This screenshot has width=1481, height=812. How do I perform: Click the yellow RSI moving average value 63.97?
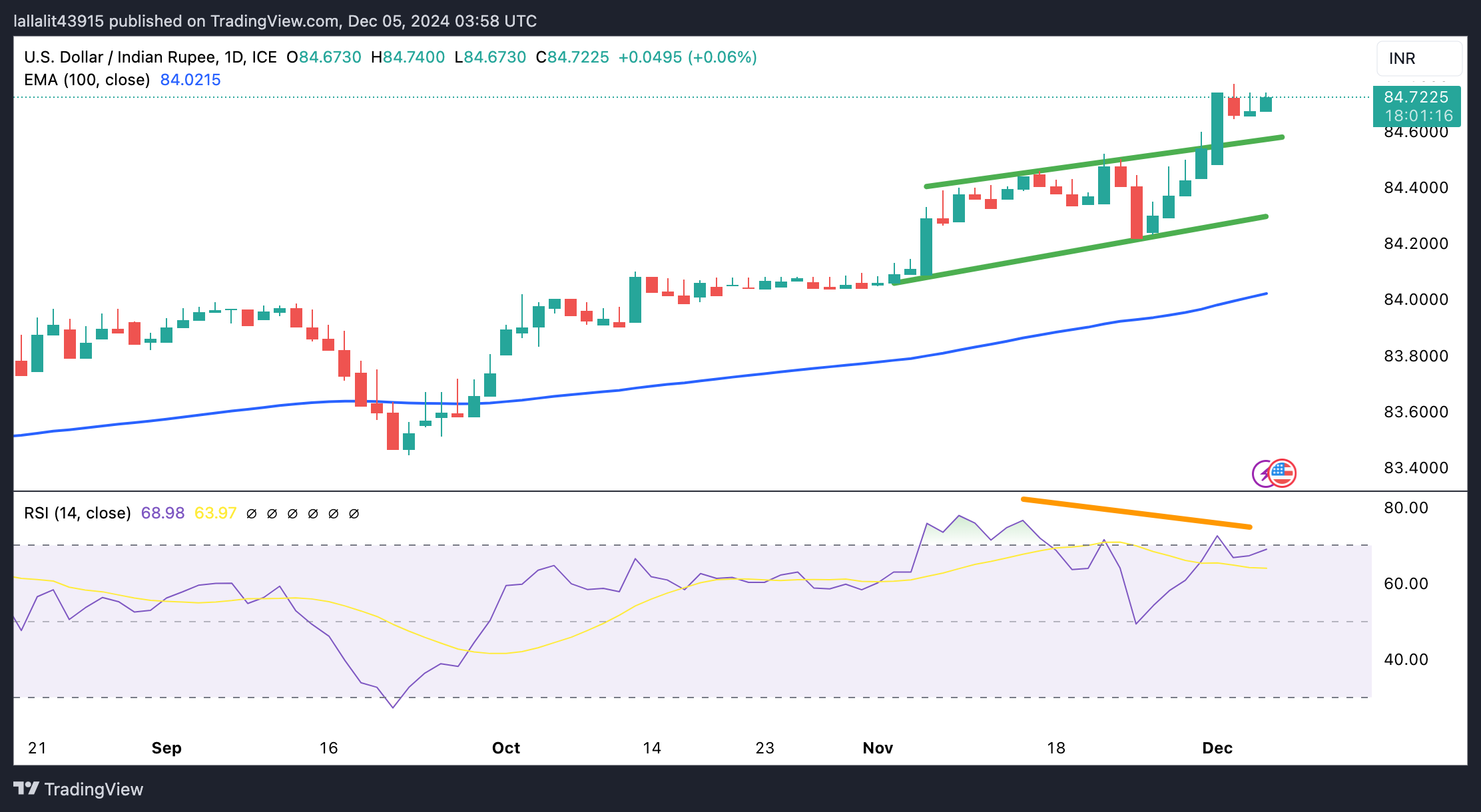pos(215,513)
